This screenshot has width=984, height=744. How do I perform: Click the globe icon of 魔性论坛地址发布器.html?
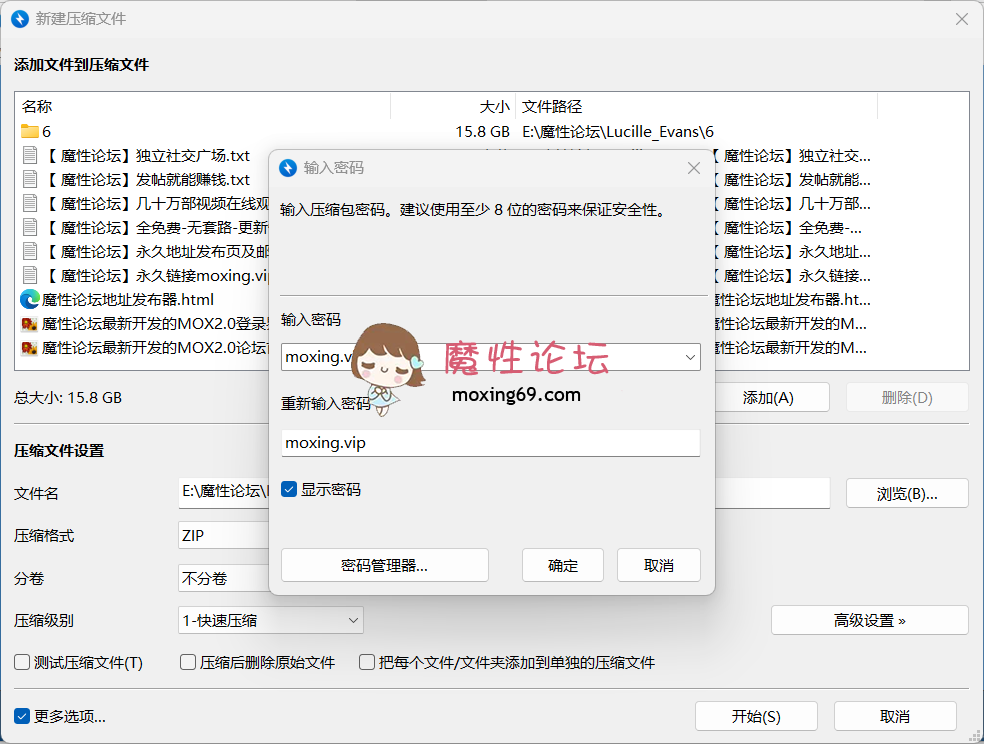coord(31,299)
